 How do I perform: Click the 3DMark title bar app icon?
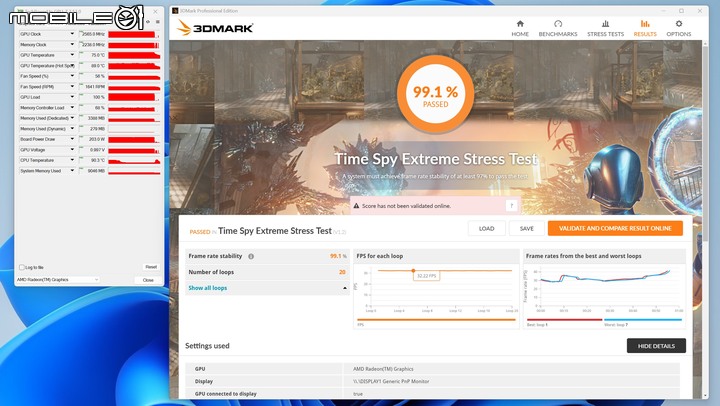[175, 11]
